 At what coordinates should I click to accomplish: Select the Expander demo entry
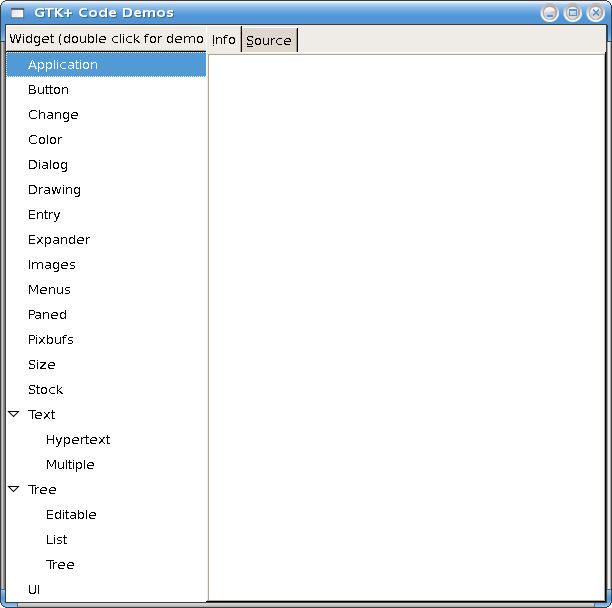point(59,240)
